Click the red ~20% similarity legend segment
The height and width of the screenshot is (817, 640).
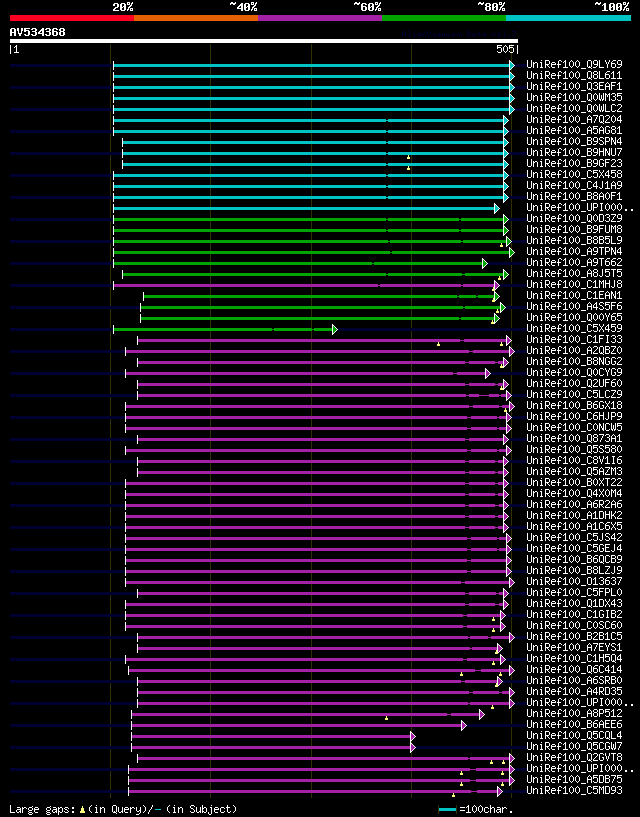click(x=72, y=18)
